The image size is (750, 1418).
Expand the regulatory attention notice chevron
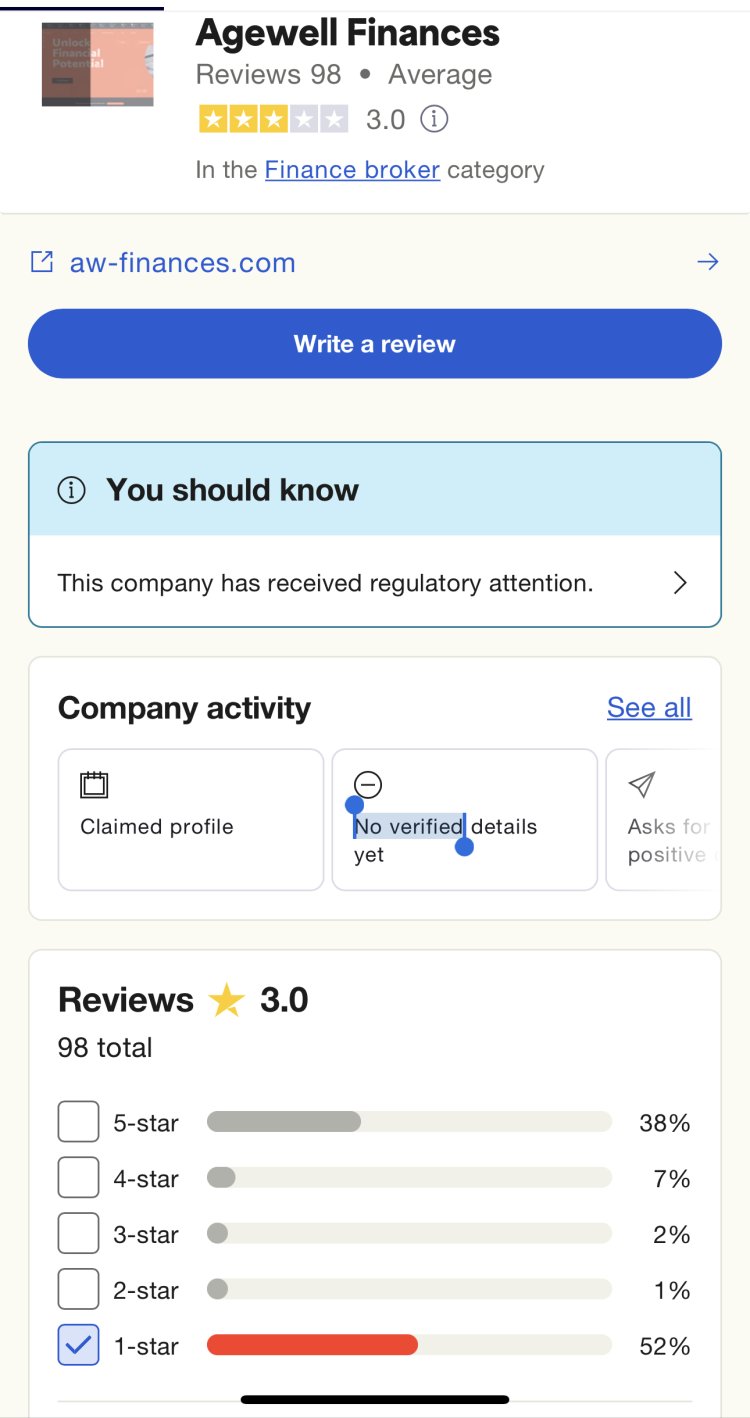tap(680, 583)
